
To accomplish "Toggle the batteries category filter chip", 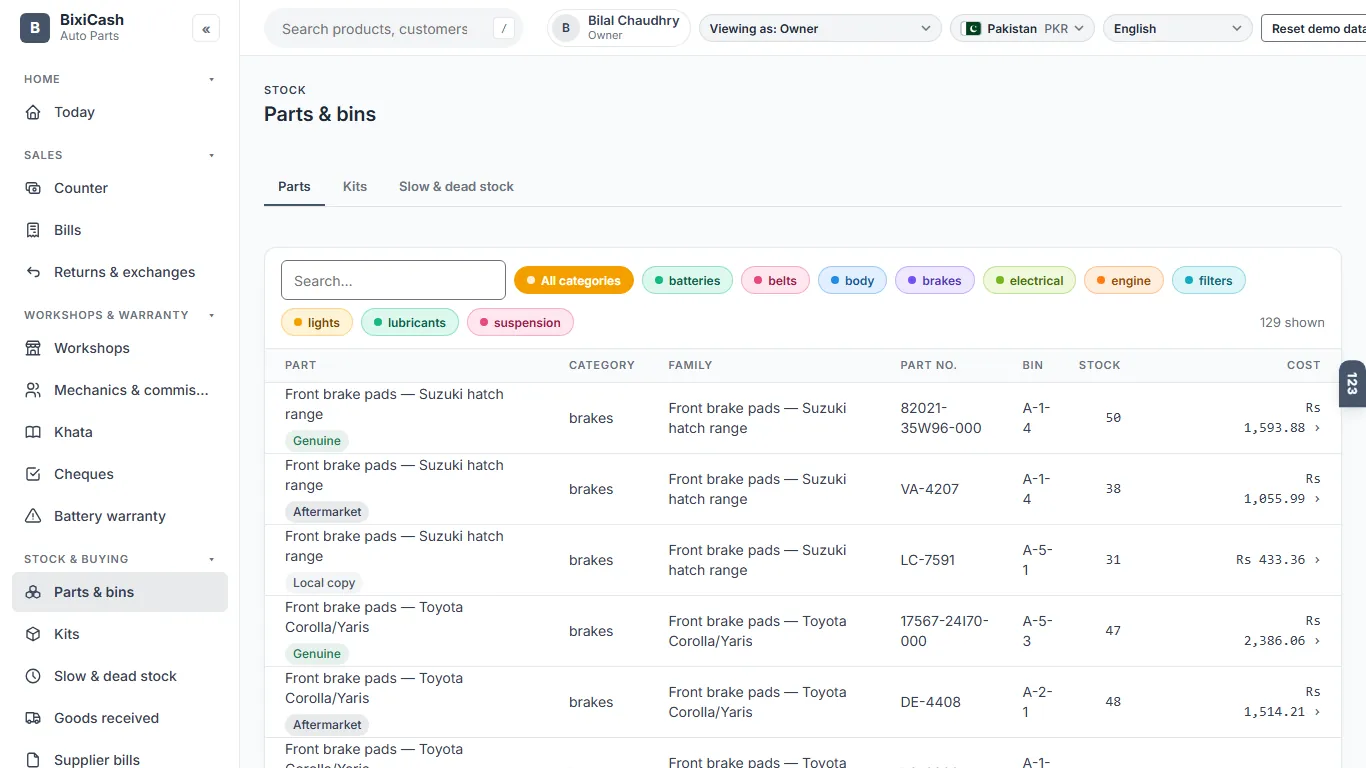I will click(687, 281).
